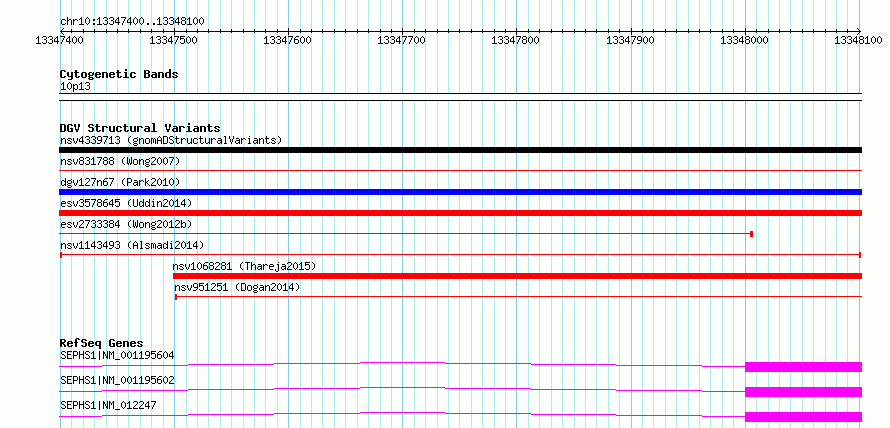Open transcript SEPHS1|NM_001195604 label

click(117, 355)
